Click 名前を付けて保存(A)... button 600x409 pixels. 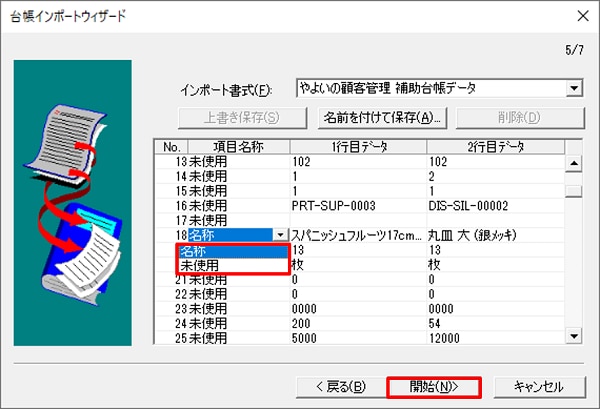[382, 118]
